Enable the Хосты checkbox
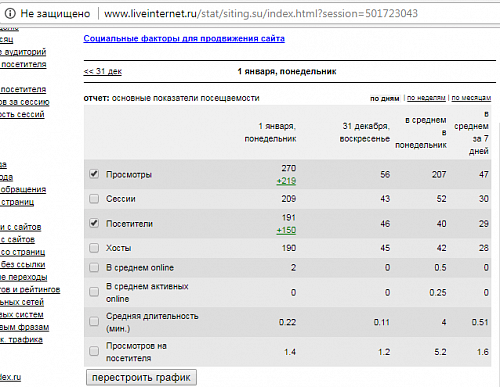500x387 pixels. [94, 248]
